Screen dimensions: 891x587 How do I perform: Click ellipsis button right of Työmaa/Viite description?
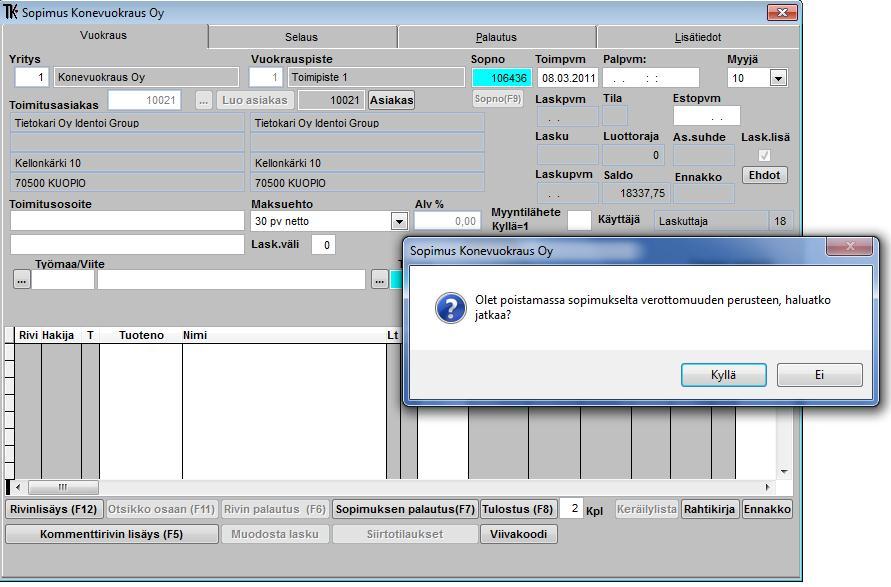click(x=380, y=280)
